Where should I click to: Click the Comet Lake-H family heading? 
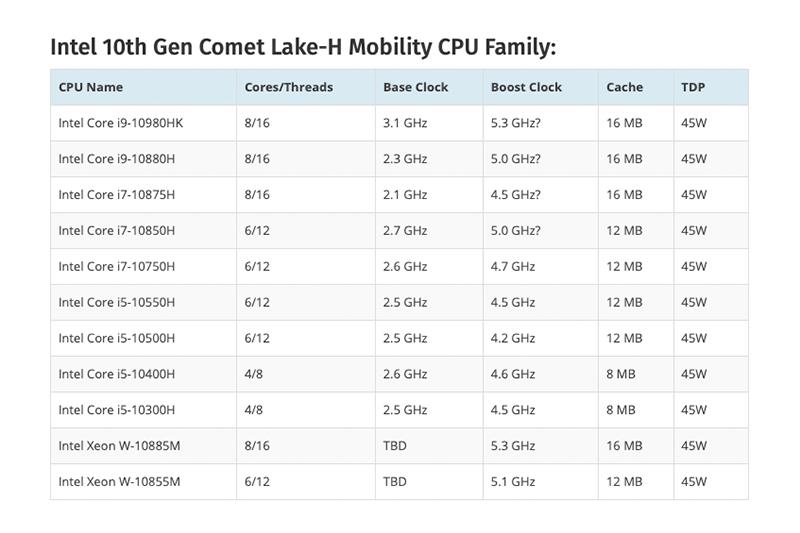303,47
